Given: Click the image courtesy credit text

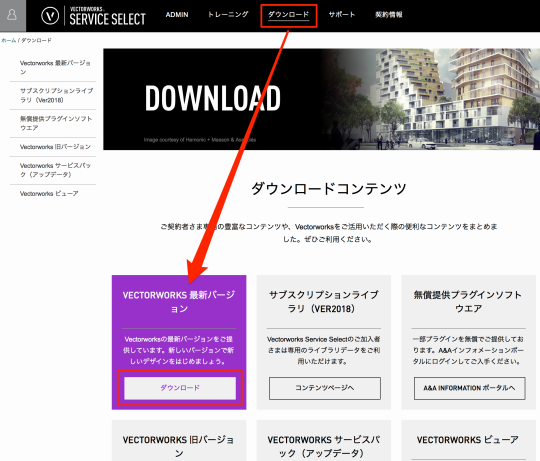Looking at the screenshot, I should tap(200, 140).
